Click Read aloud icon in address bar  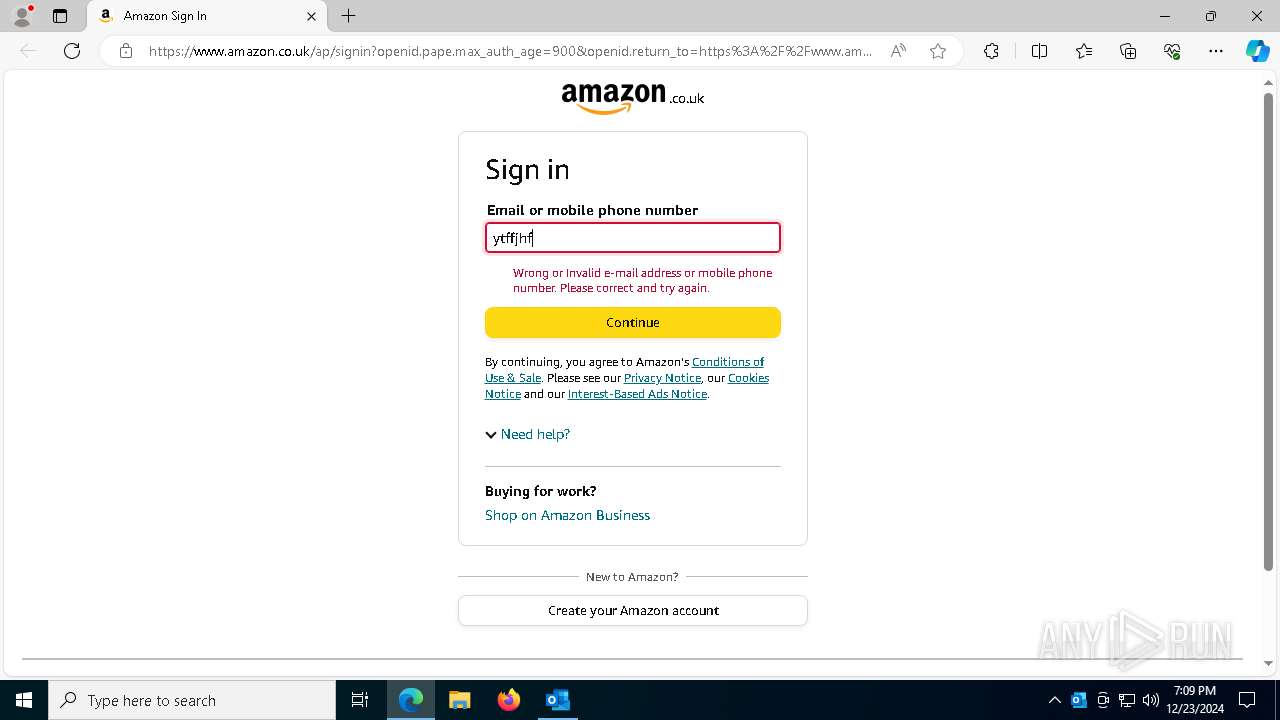898,51
